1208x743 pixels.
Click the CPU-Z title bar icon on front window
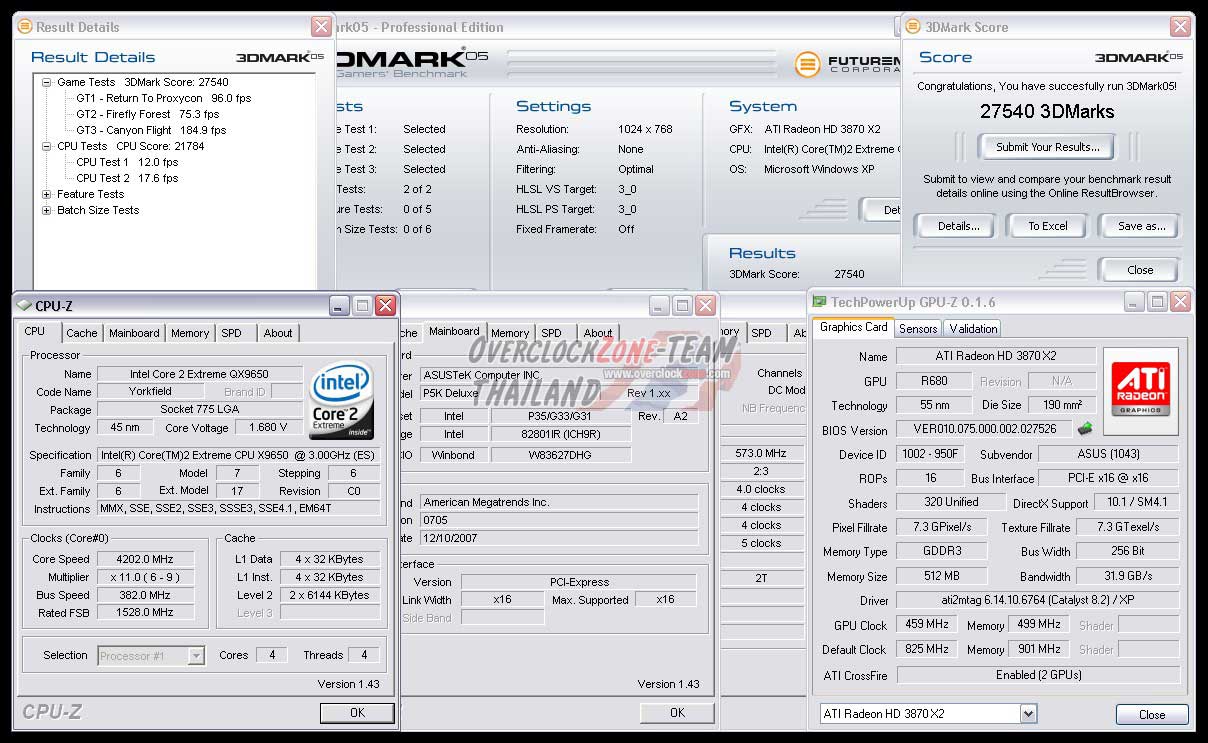pyautogui.click(x=24, y=305)
